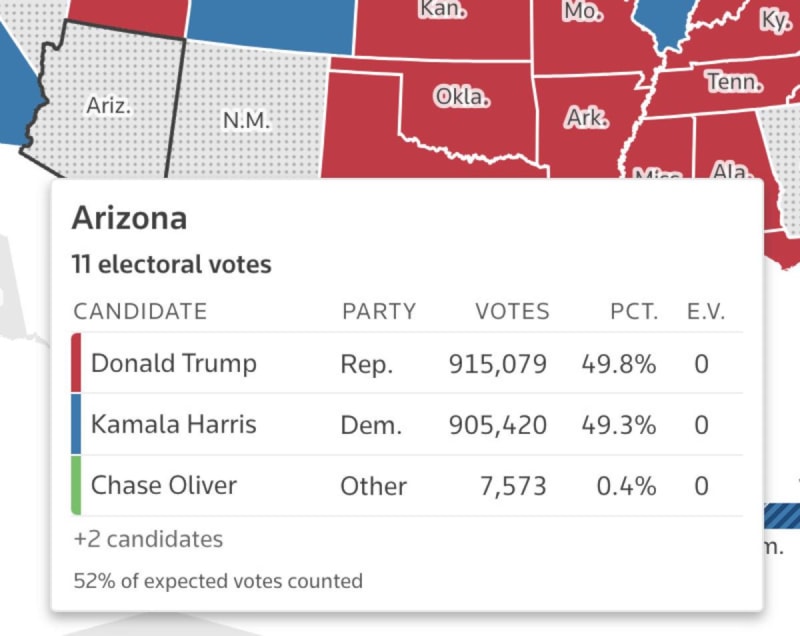Click the PCT. column header

(x=634, y=311)
